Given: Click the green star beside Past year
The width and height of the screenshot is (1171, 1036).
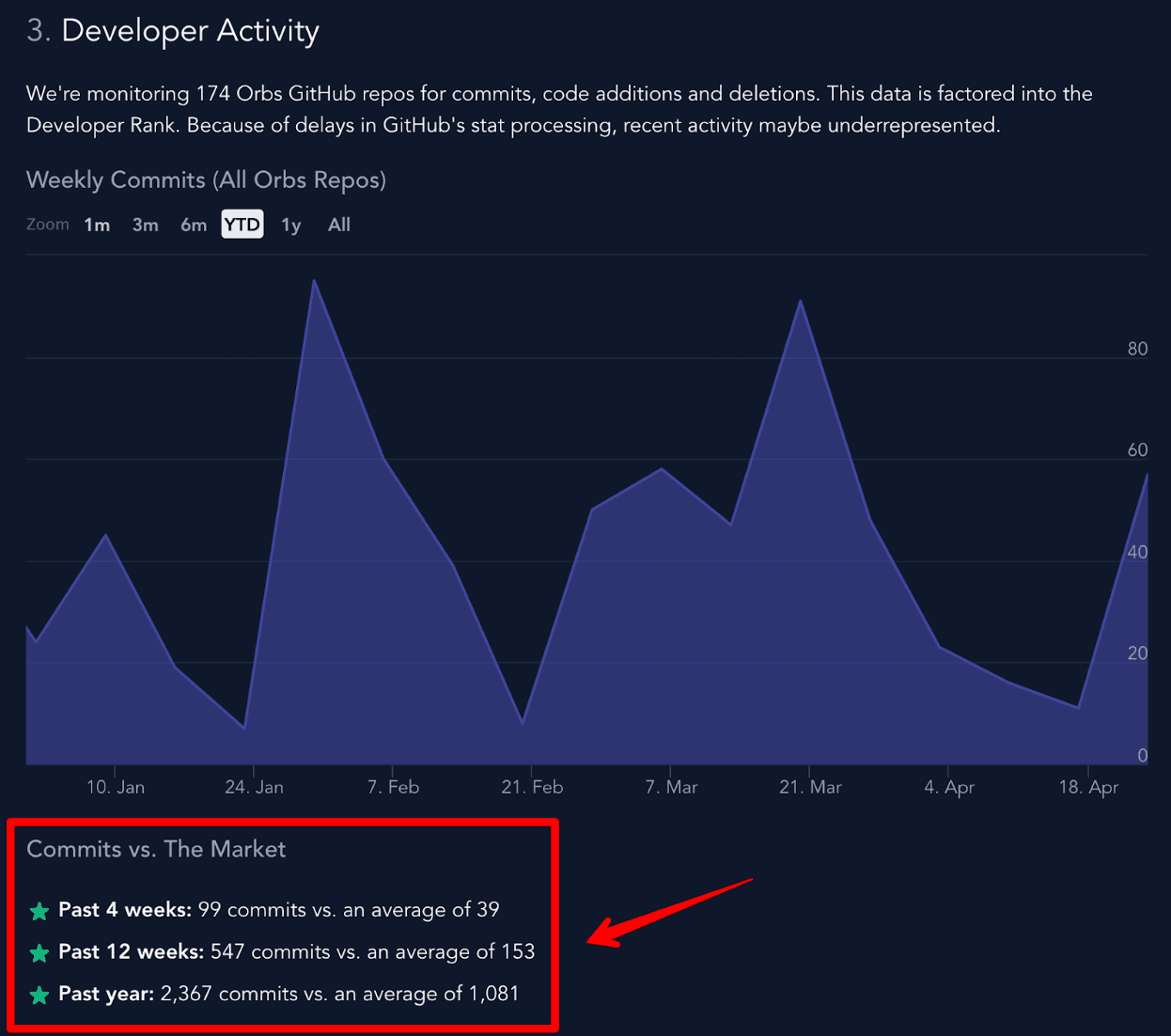Looking at the screenshot, I should point(39,995).
